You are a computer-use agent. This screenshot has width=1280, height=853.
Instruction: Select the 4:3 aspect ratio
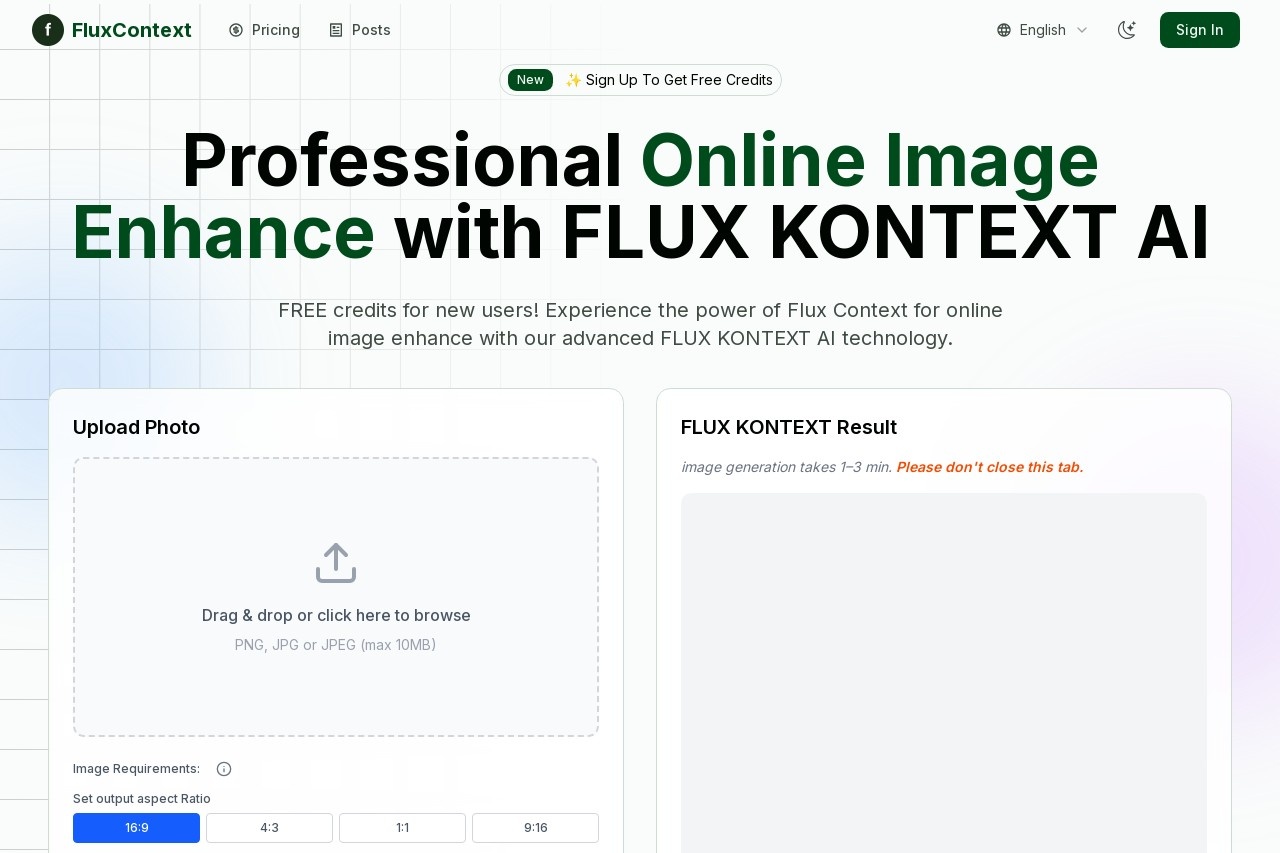pyautogui.click(x=269, y=828)
